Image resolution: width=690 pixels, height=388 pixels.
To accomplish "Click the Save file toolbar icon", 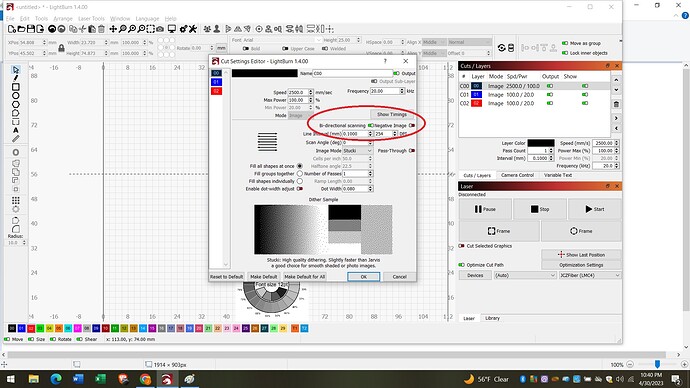I will (x=31, y=29).
